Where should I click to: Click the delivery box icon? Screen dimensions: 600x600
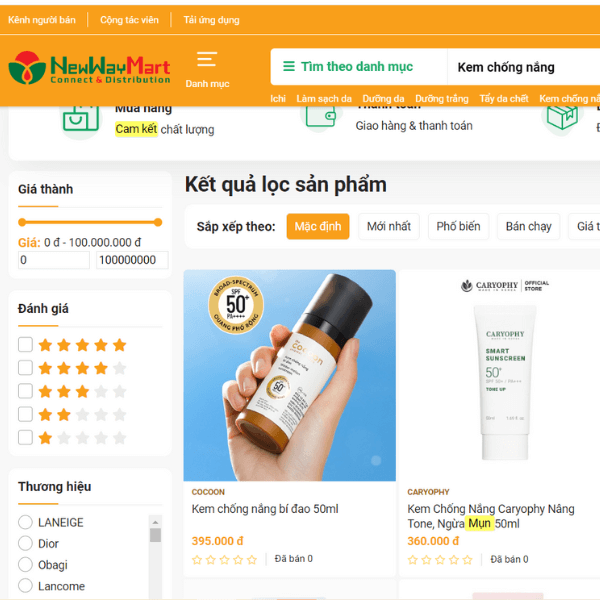(562, 117)
